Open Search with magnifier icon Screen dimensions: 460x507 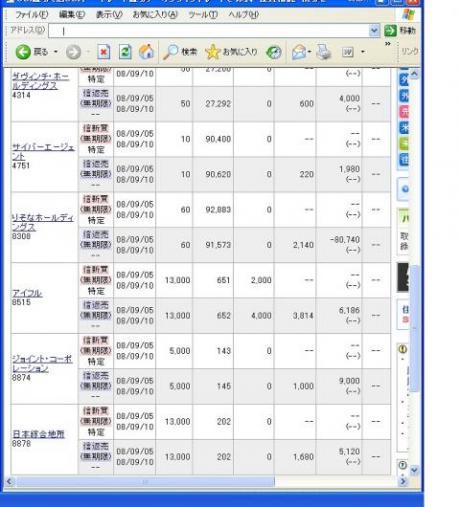pos(180,52)
